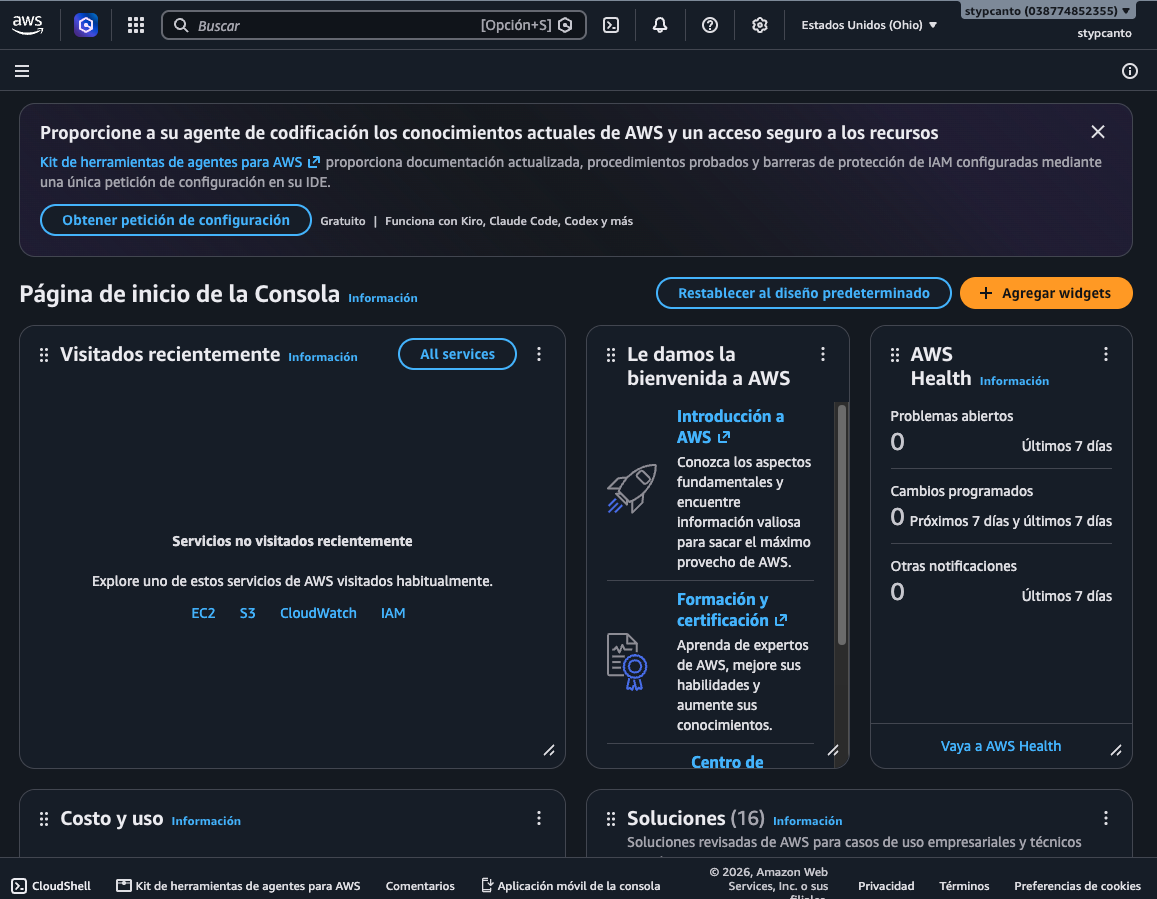
Task: Click the CloudShell icon in top navigation bar
Action: coord(611,25)
